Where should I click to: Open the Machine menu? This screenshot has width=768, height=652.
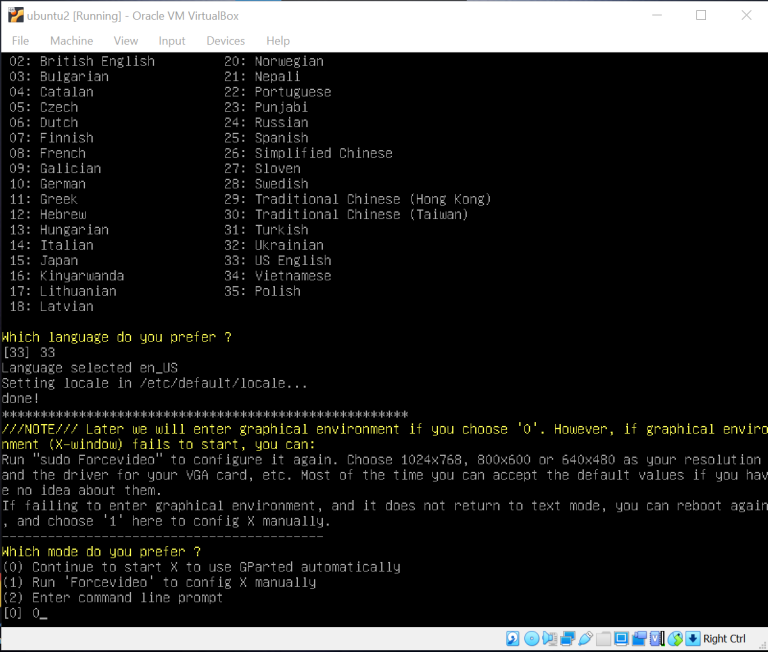click(71, 41)
